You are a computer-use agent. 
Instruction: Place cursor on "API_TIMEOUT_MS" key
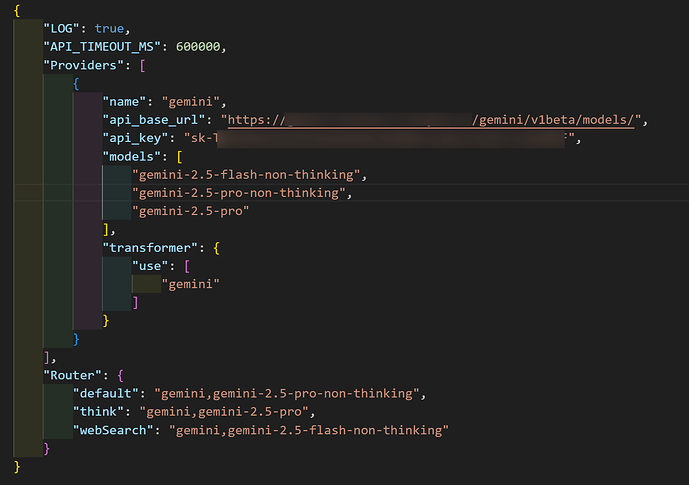pyautogui.click(x=102, y=47)
